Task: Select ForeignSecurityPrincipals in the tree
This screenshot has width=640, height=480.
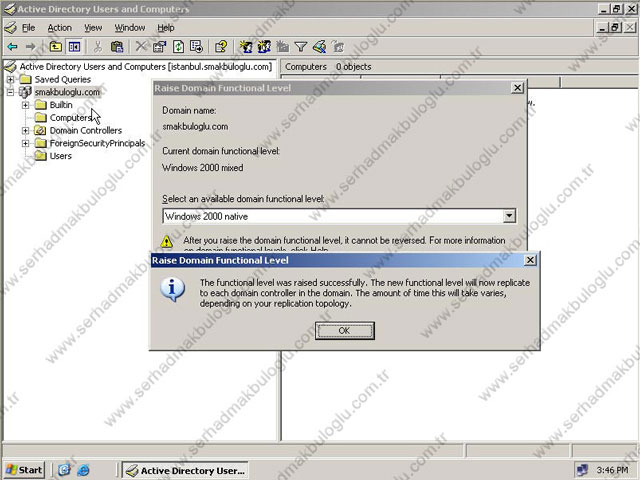Action: [97, 143]
